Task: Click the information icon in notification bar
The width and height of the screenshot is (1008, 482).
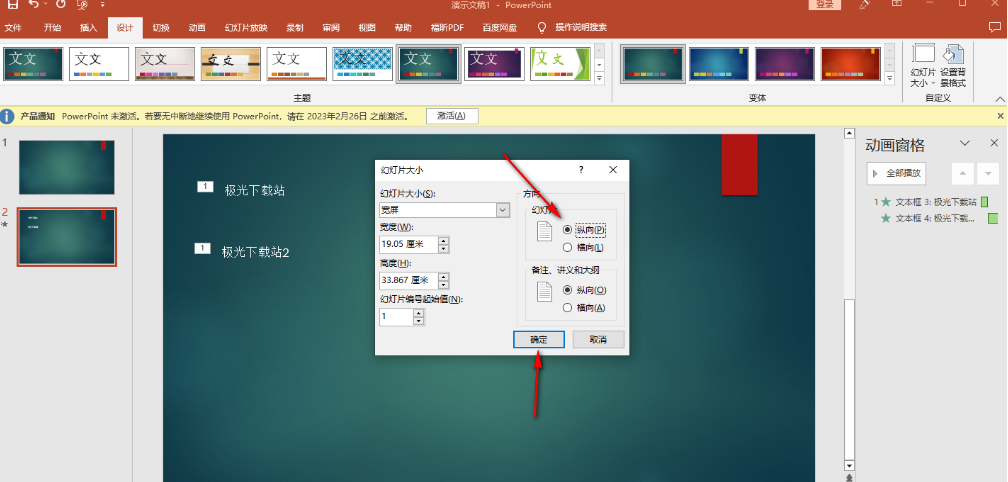Action: (x=7, y=116)
